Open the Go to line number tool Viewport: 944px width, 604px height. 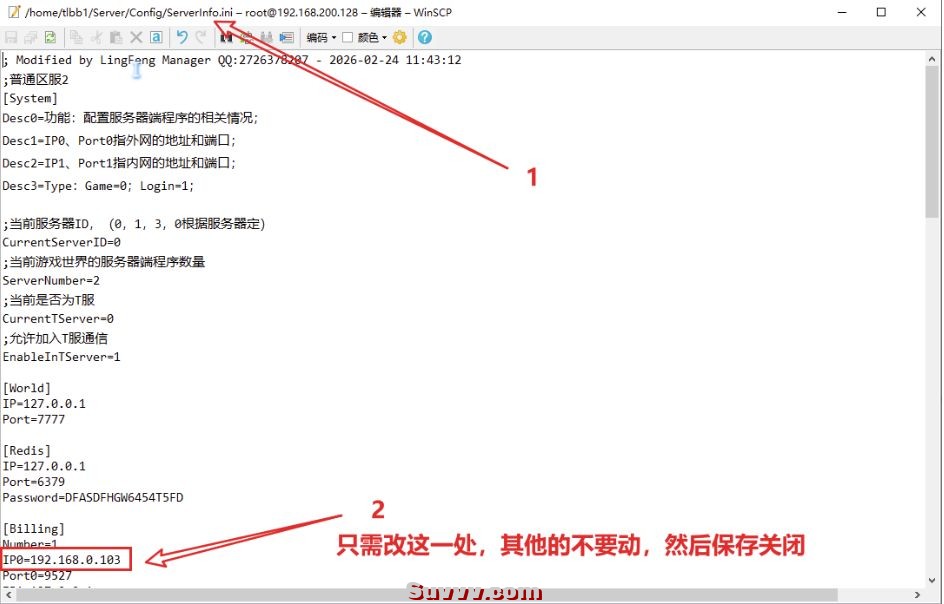pos(287,37)
